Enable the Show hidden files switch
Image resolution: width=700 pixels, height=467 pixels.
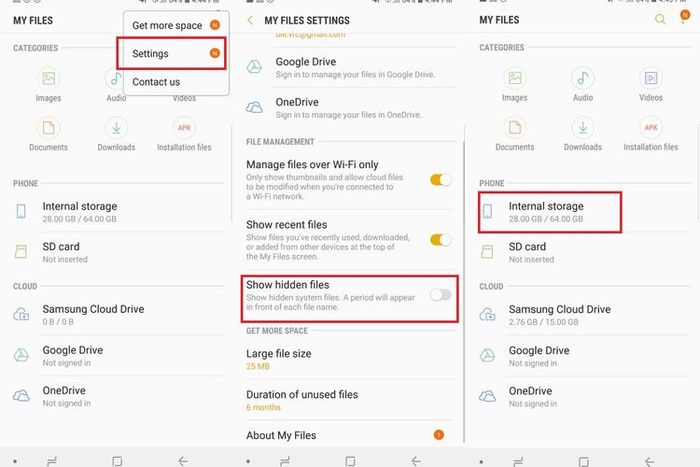tap(440, 295)
